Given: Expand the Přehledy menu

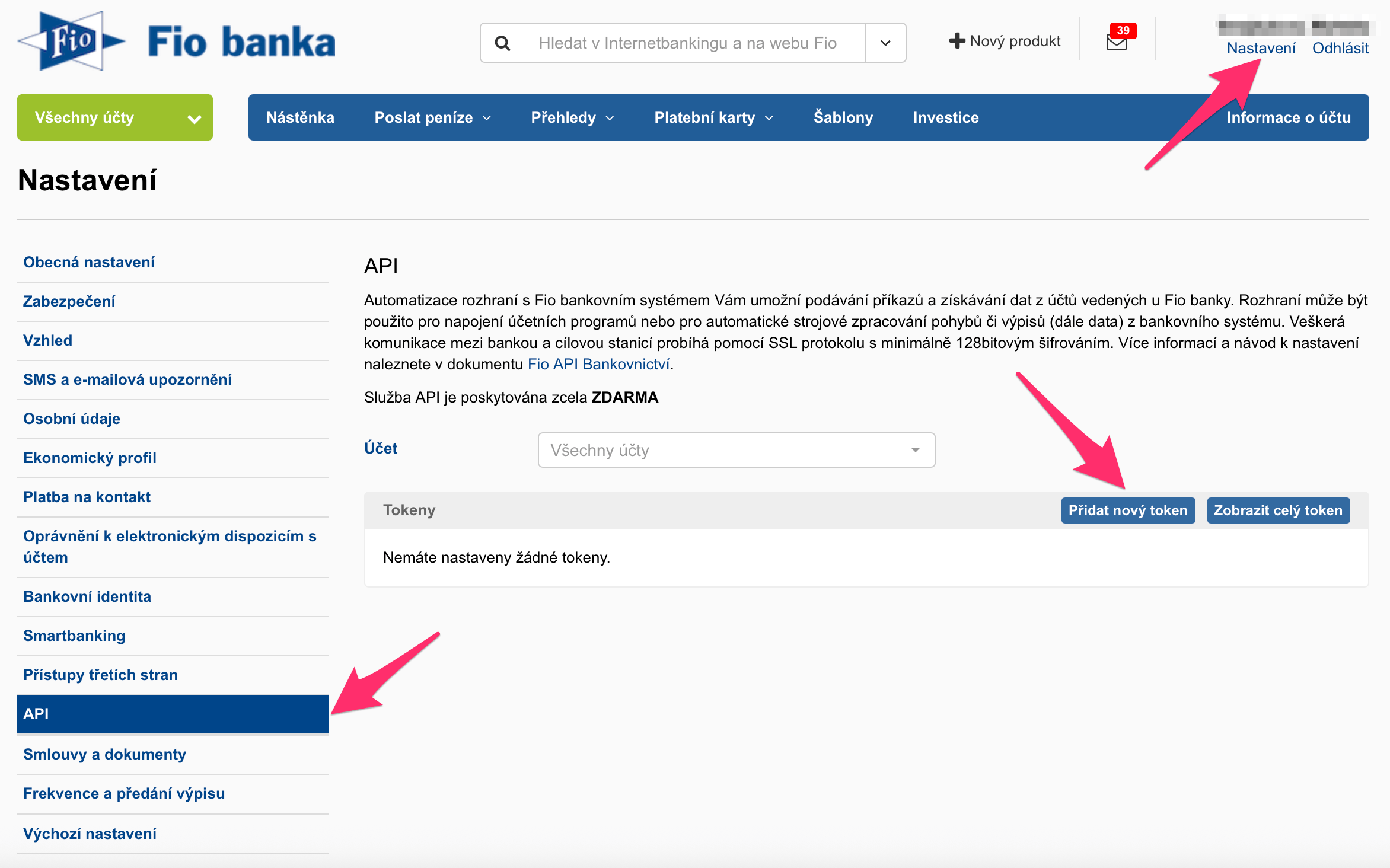Looking at the screenshot, I should click(572, 117).
